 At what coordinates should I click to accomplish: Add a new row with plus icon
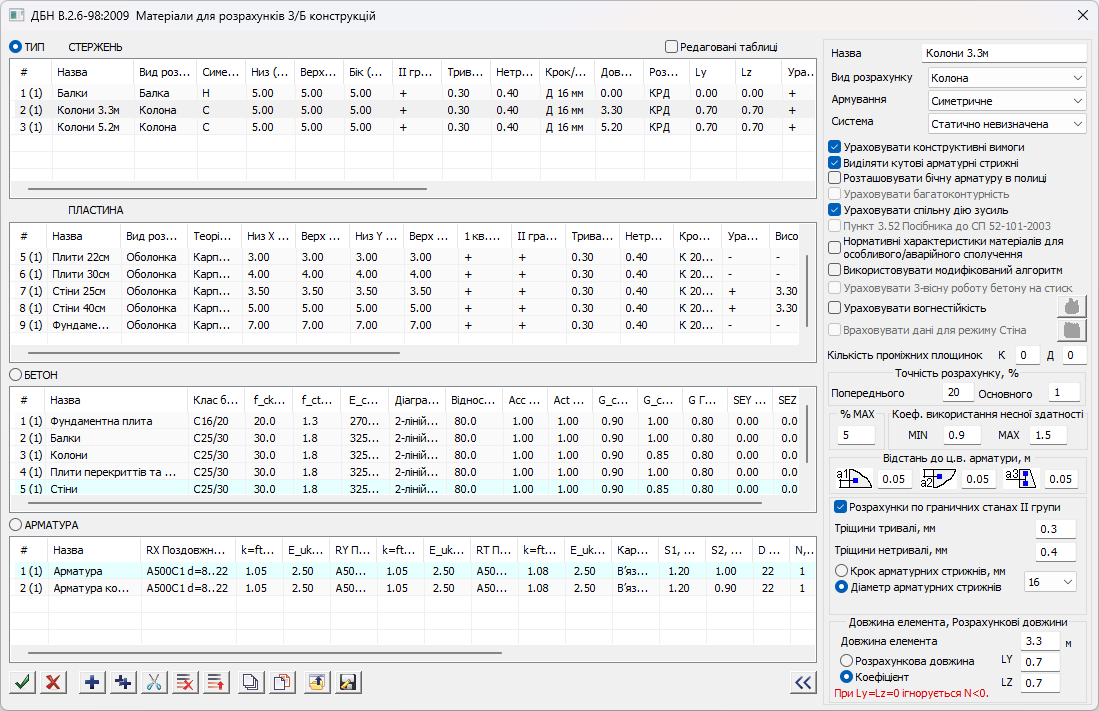[x=92, y=682]
